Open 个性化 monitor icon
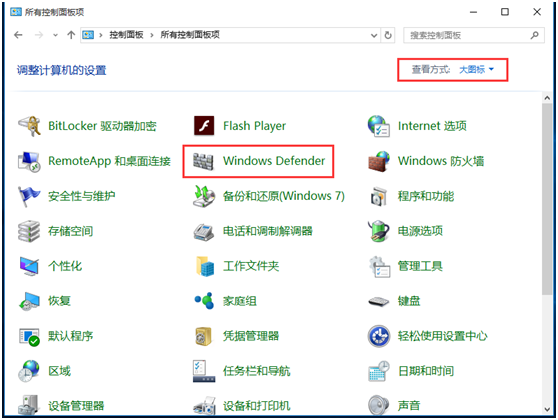The height and width of the screenshot is (420, 558). [x=29, y=266]
